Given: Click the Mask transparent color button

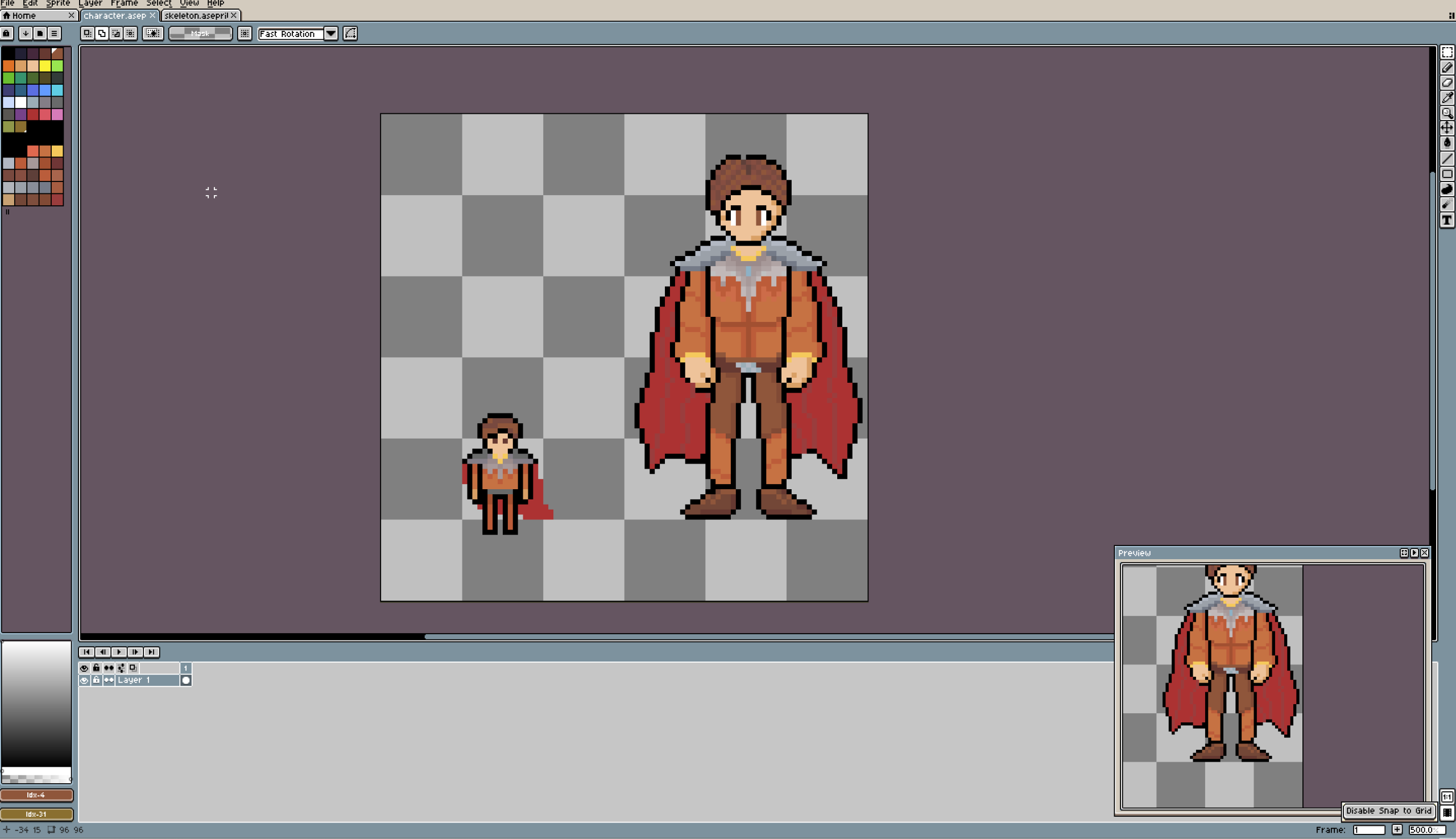Looking at the screenshot, I should pyautogui.click(x=200, y=34).
